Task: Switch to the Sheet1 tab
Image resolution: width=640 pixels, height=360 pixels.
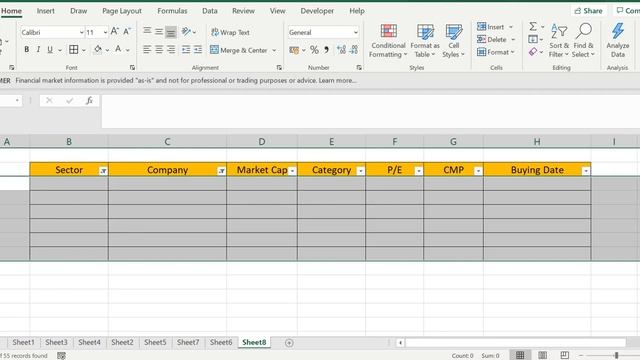Action: (23, 342)
